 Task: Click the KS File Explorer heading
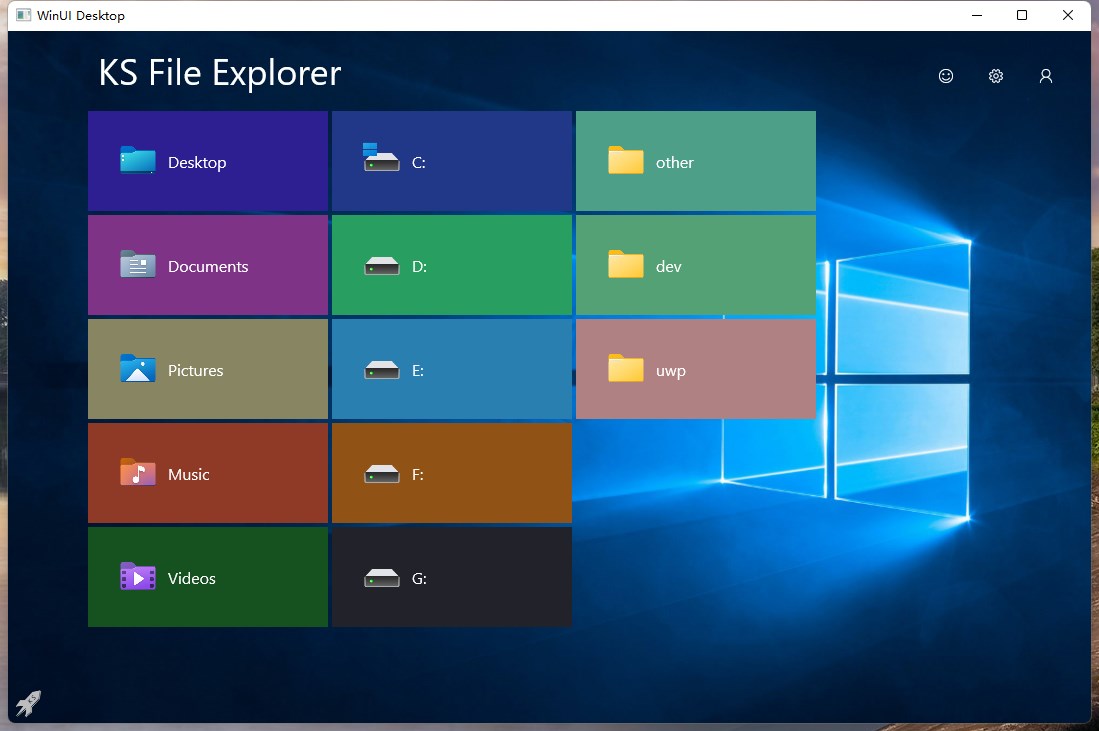pos(219,73)
